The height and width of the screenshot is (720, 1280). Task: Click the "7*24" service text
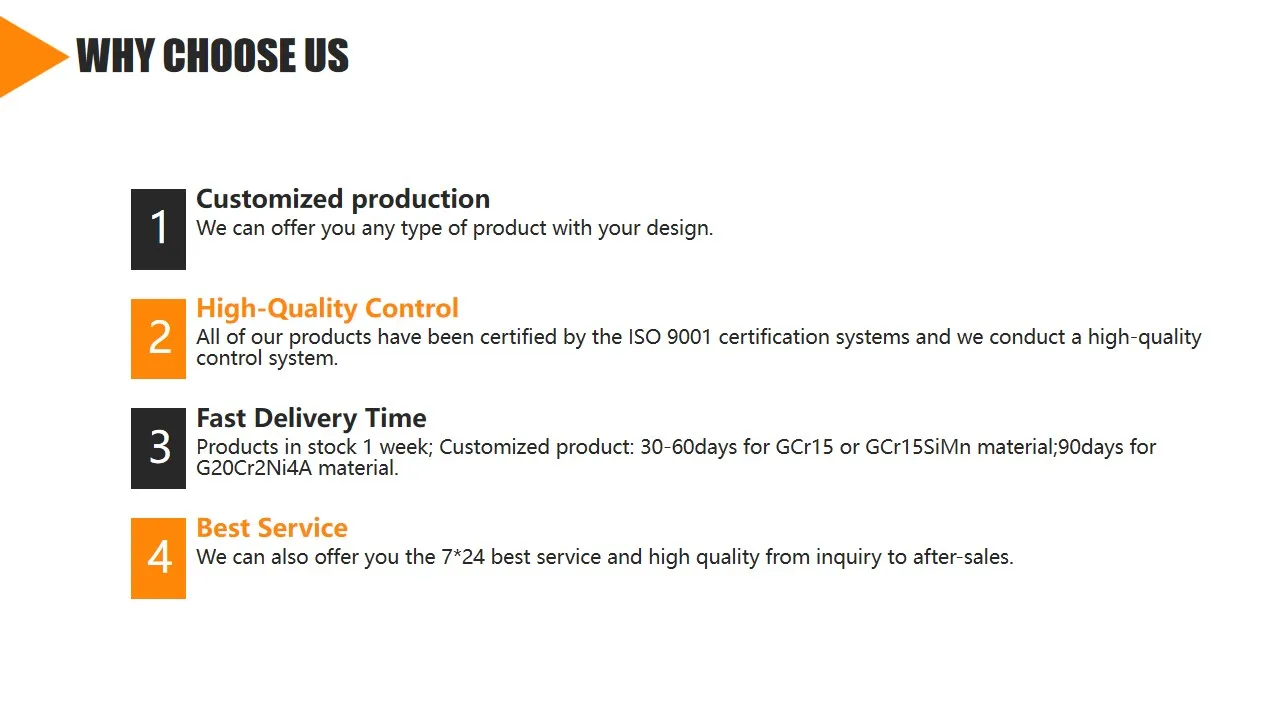coord(462,557)
